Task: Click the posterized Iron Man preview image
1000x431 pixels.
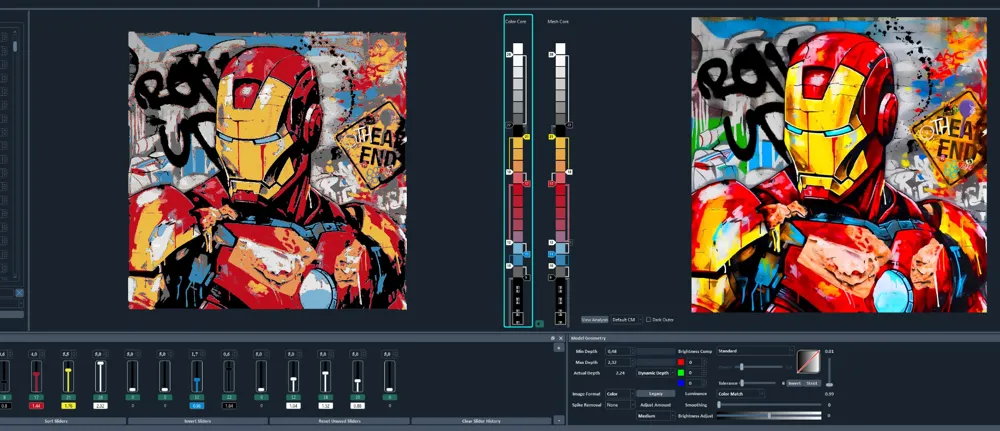Action: click(x=267, y=171)
